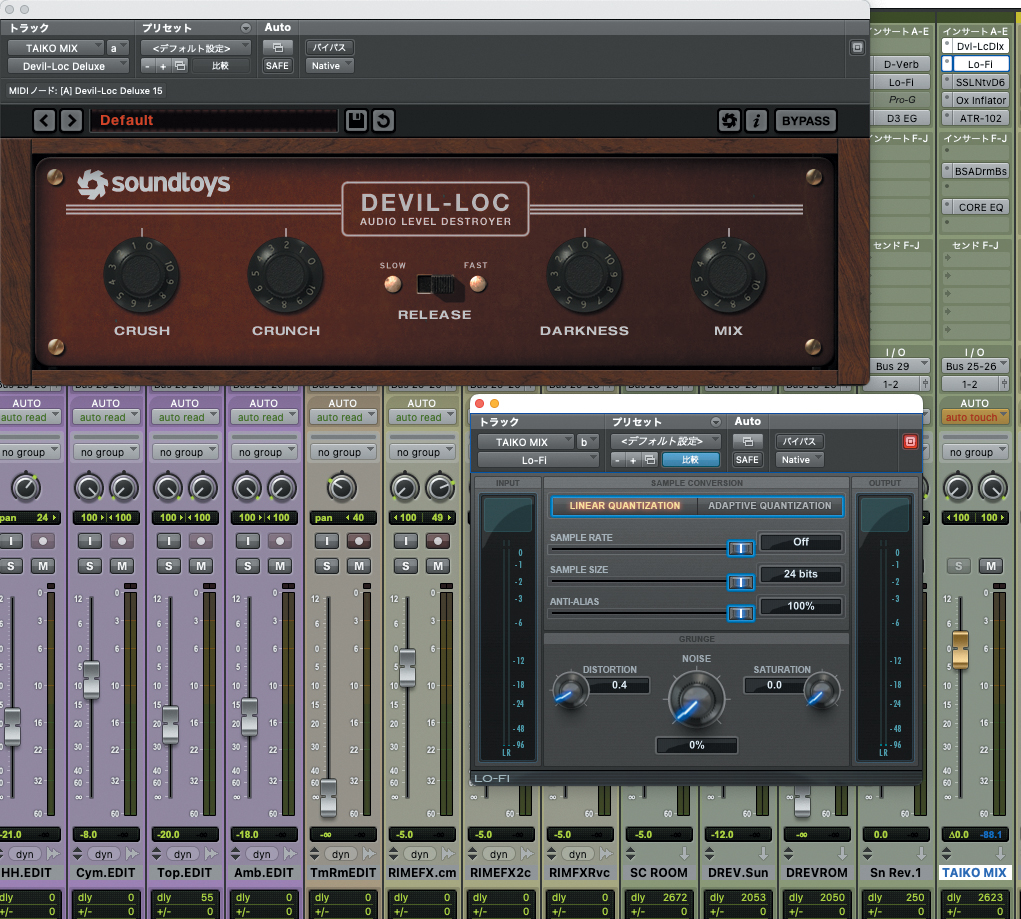Click the Sample Size 24 bits field
This screenshot has height=919, width=1021.
(x=800, y=574)
